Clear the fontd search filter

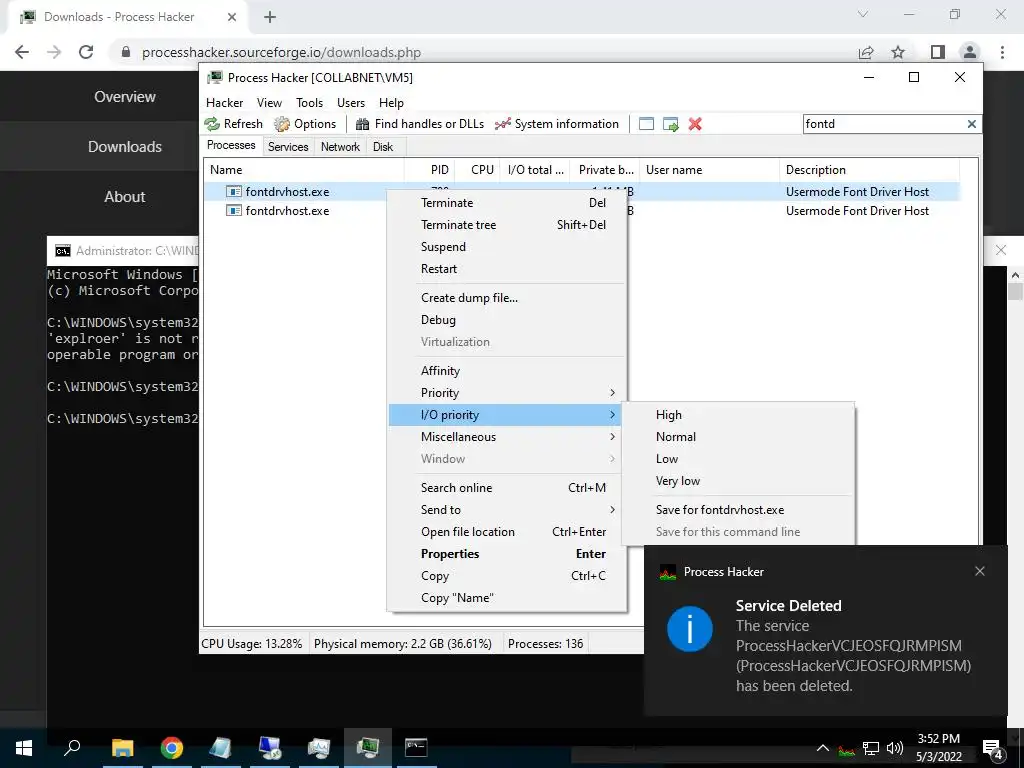[972, 124]
